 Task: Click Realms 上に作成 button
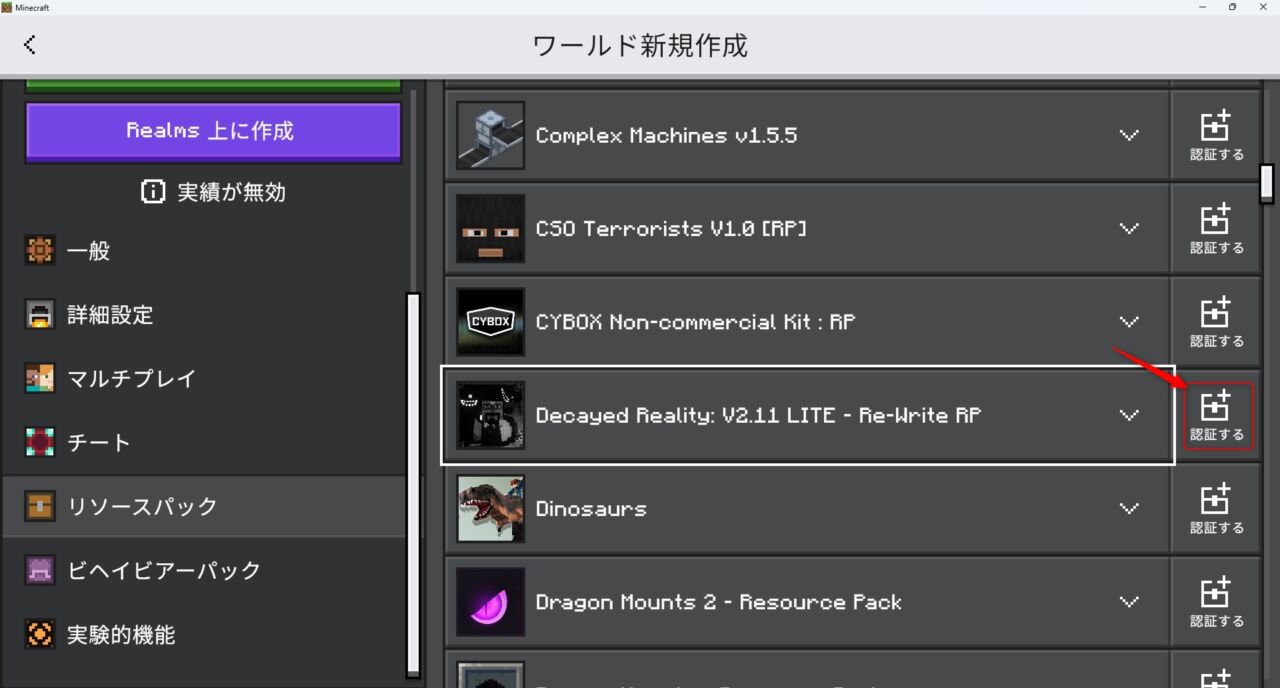pos(213,131)
